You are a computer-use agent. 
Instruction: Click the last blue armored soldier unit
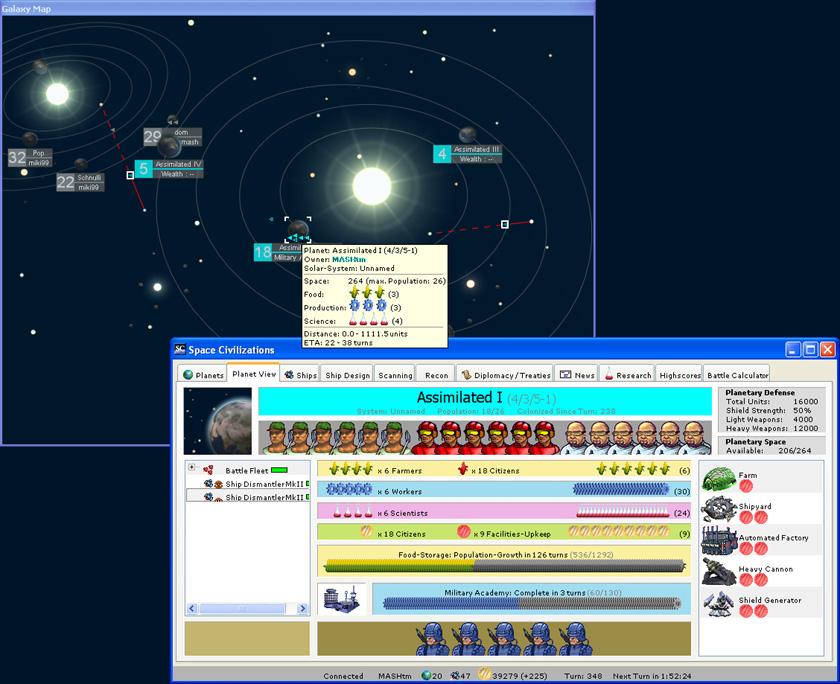(575, 639)
